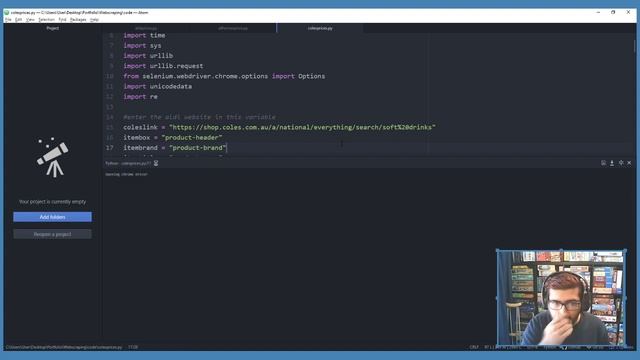Screen dimensions: 640x360
Task: Click the 'import re' line
Action: tap(140, 97)
